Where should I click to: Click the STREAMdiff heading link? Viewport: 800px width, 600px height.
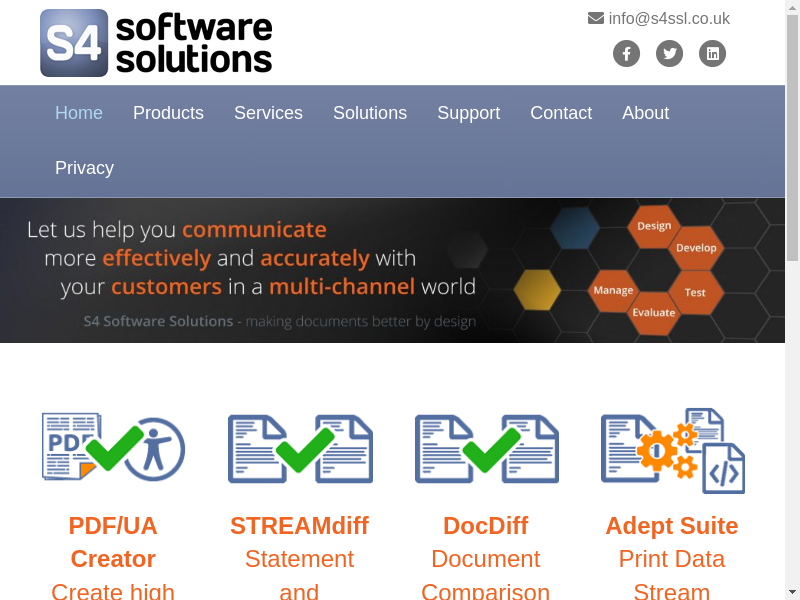point(299,525)
